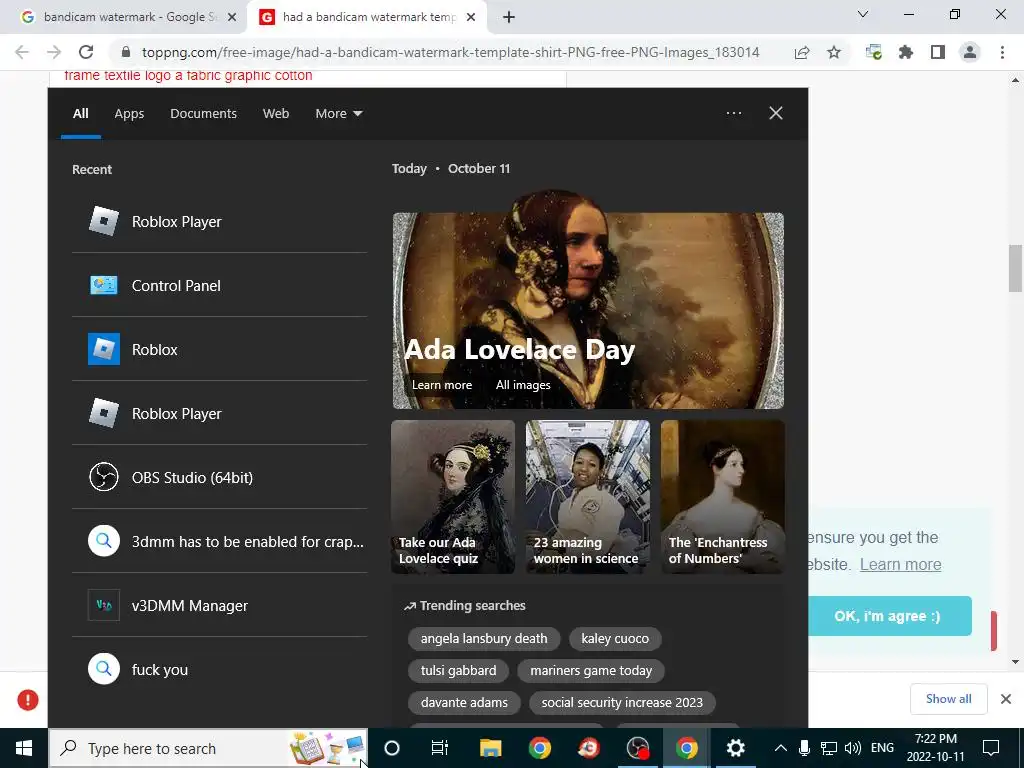Open Settings gear on taskbar
Image resolution: width=1024 pixels, height=768 pixels.
coord(735,748)
